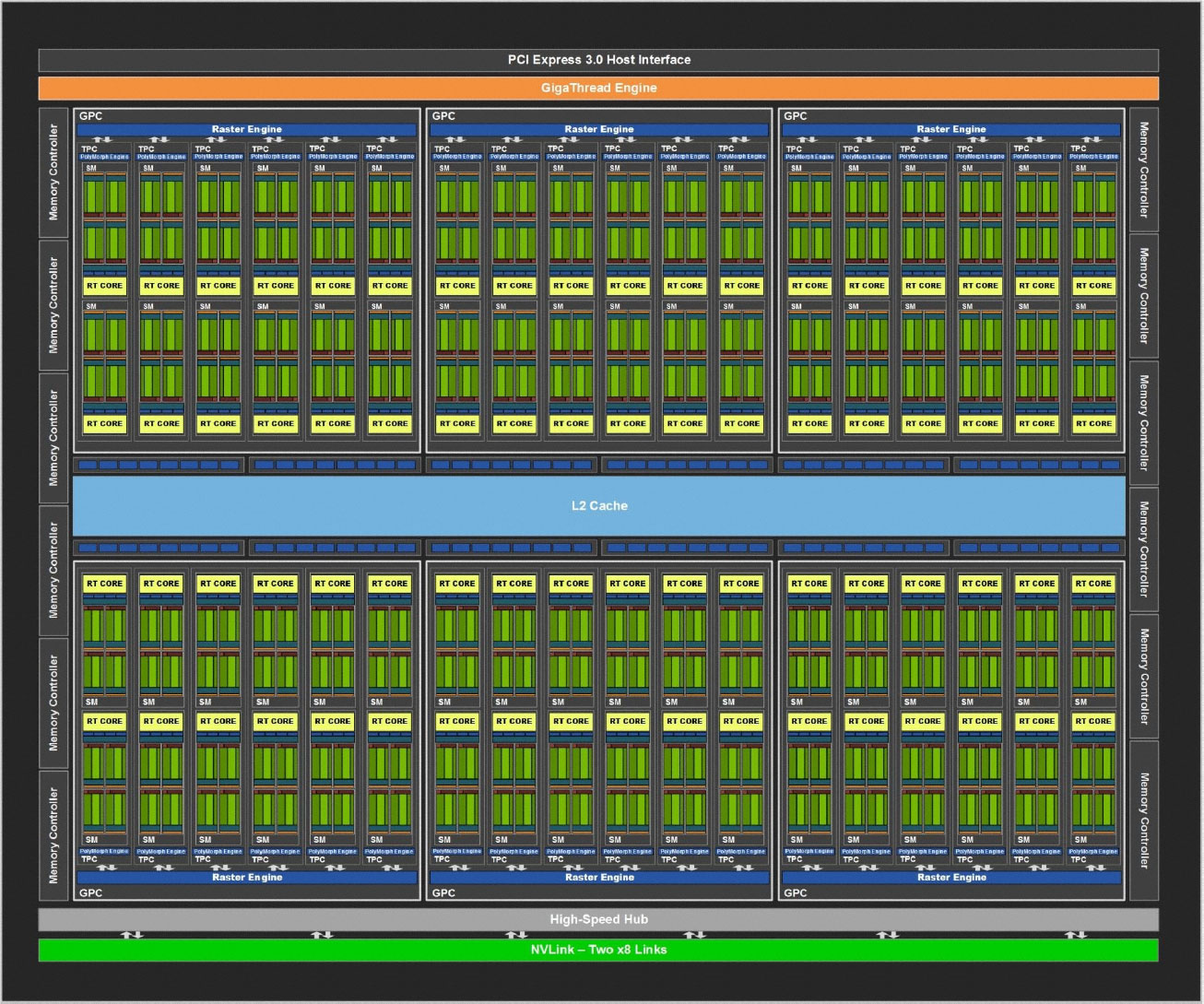Click the Raster Engine bar in the lower-middle GPC
Viewport: 1204px width, 1004px height.
599,878
